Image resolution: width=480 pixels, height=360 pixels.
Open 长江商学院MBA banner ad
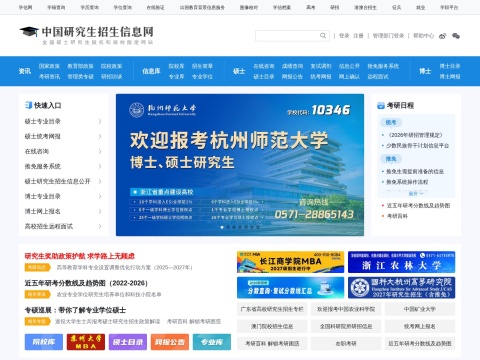(x=290, y=262)
